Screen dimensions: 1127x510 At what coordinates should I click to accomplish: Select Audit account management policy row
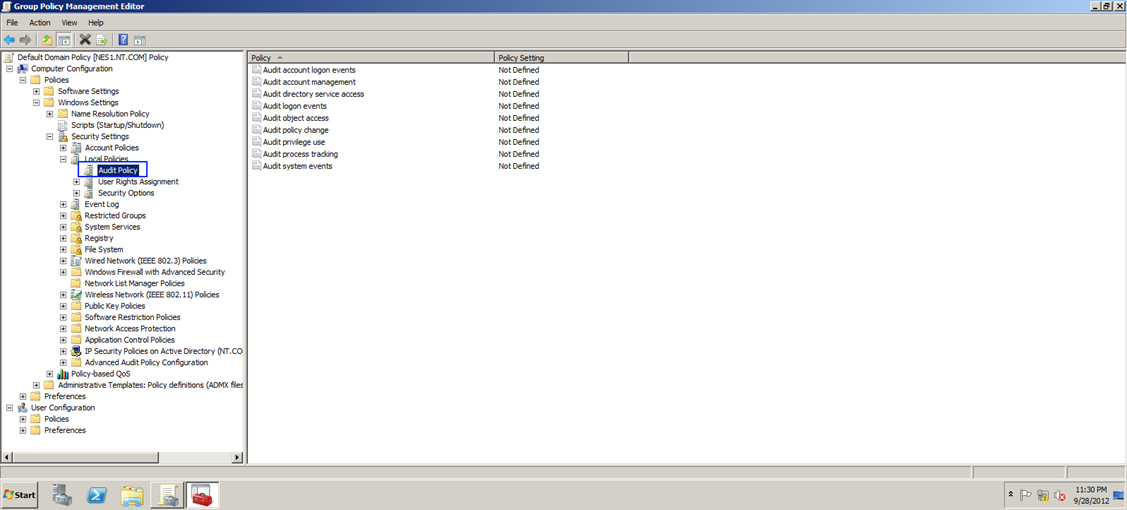click(x=310, y=82)
